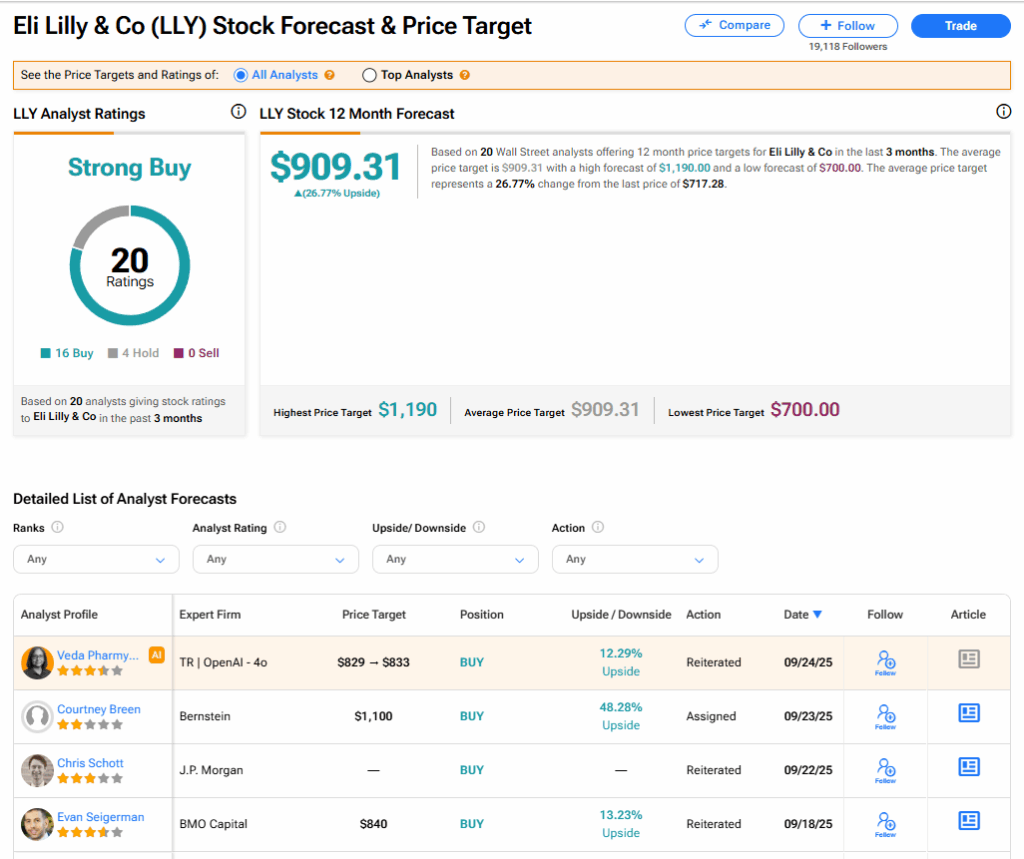
Task: Click the gray Hold legend swatch
Action: pos(113,353)
